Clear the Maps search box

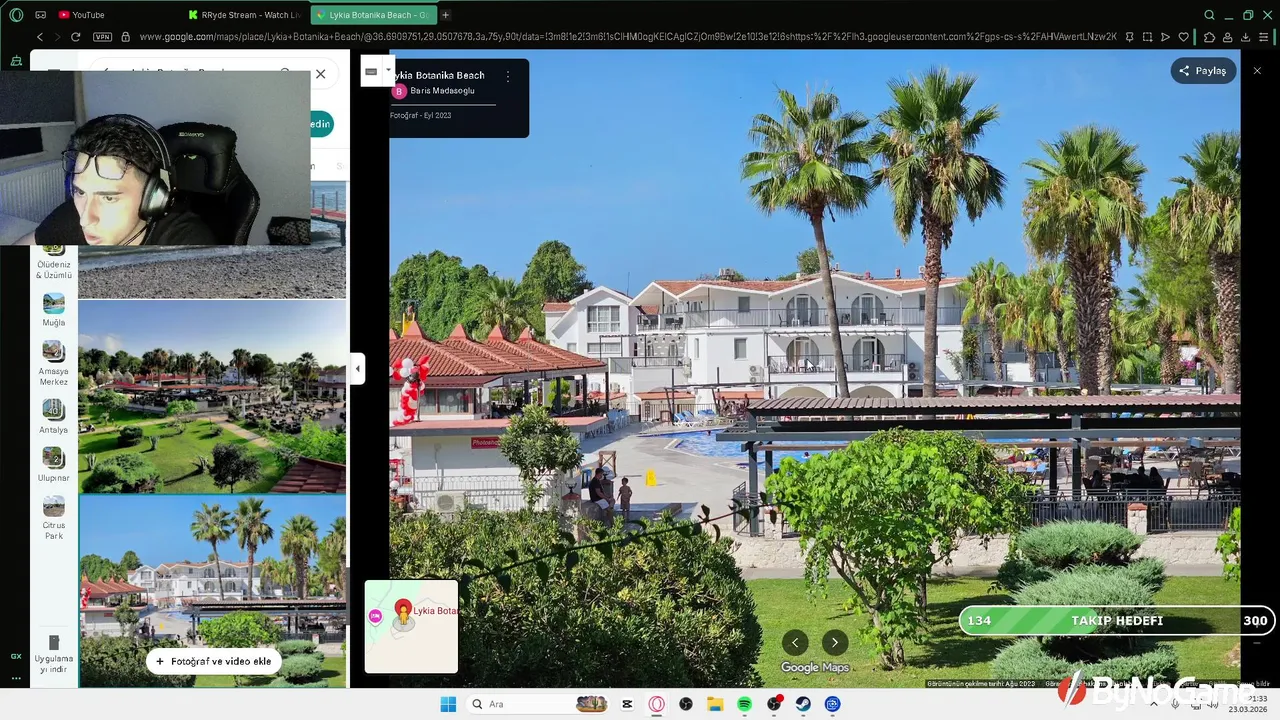click(320, 74)
